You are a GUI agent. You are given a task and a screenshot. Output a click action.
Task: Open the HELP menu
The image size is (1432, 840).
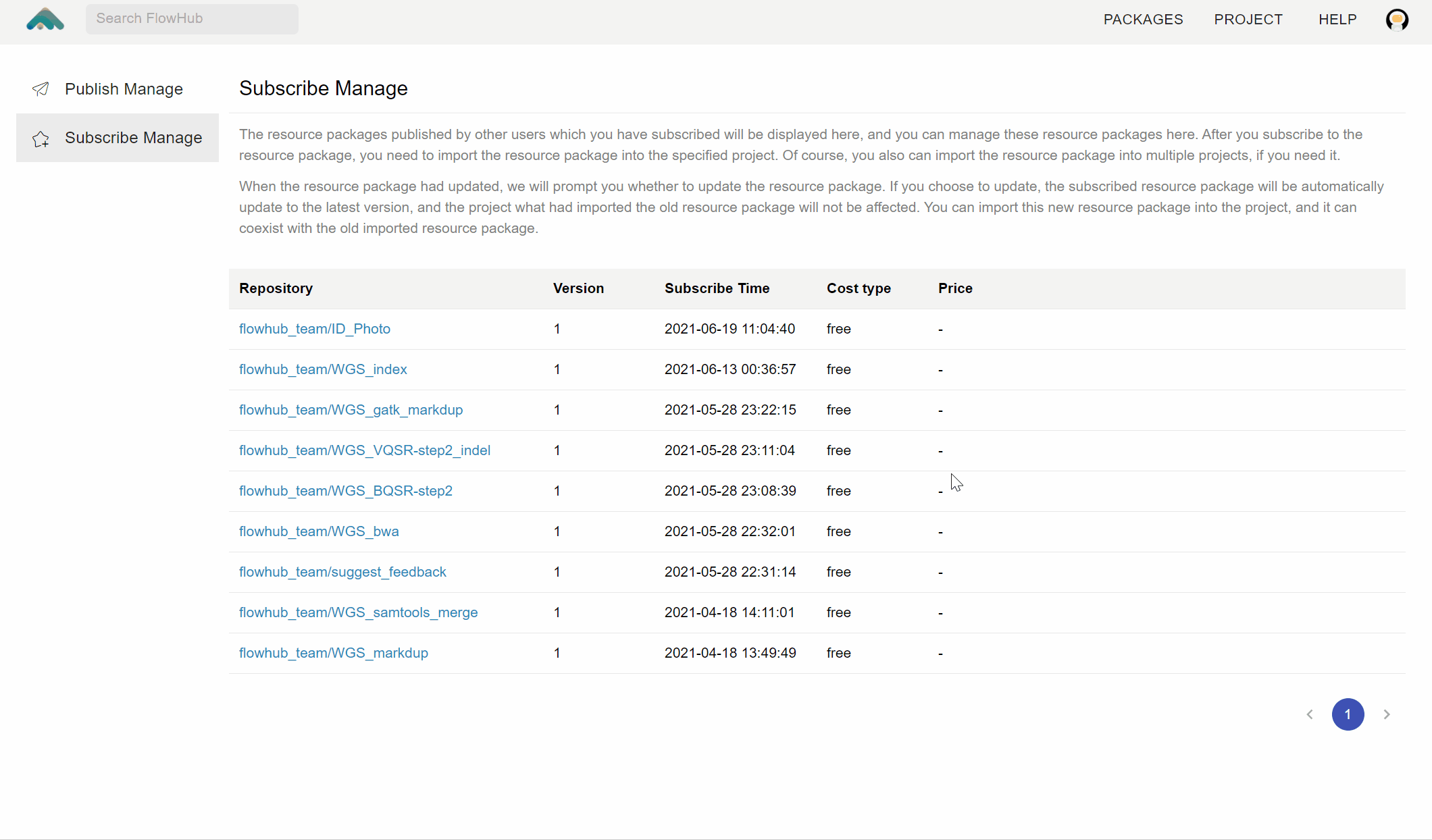click(1337, 20)
